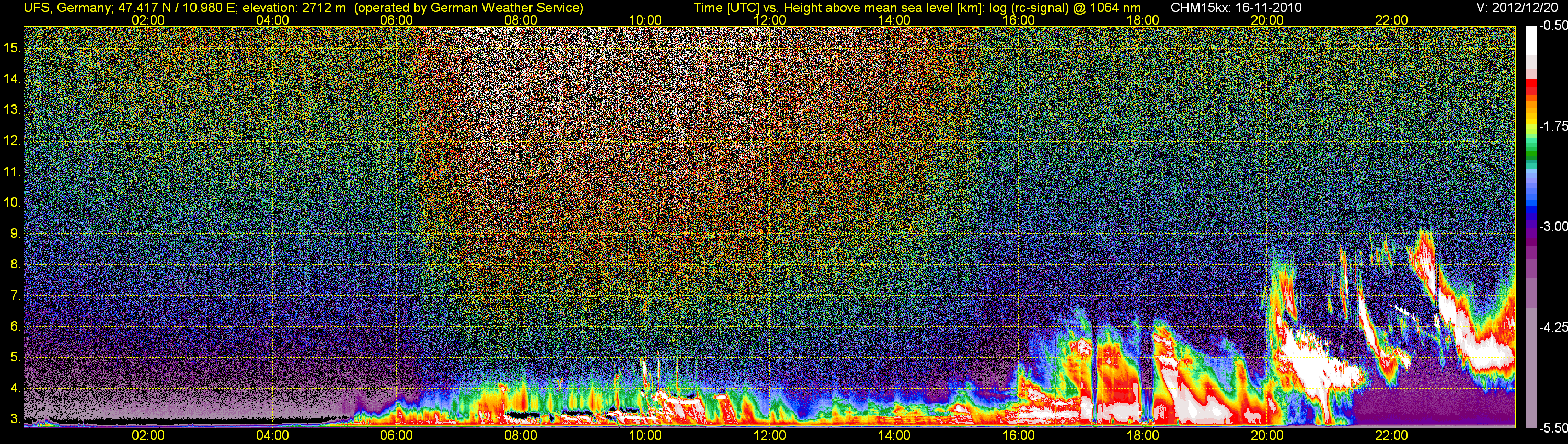The height and width of the screenshot is (444, 1568).
Task: Click the white segment of the colorbar
Action: click(1531, 41)
